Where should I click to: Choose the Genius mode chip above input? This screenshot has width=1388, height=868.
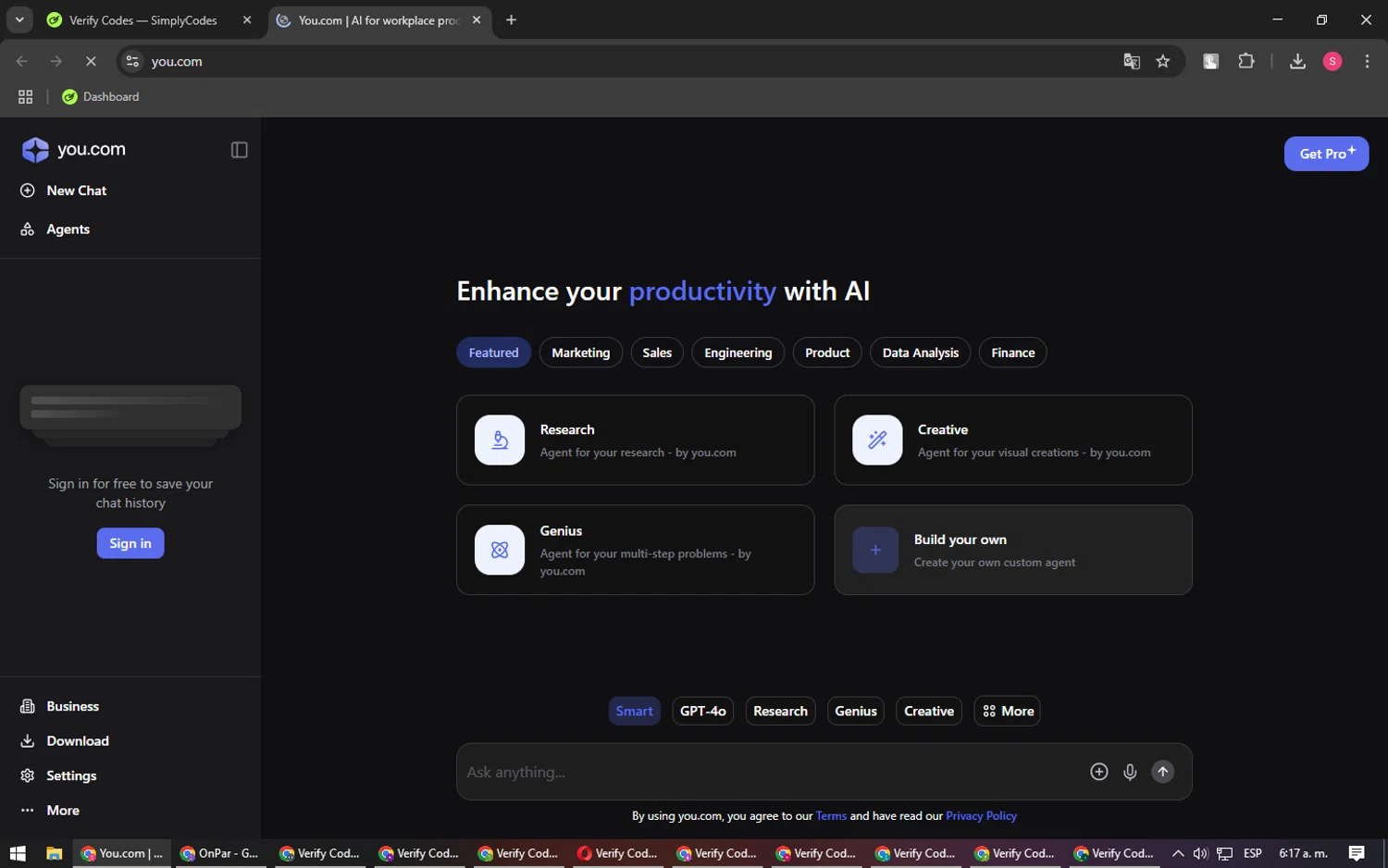pyautogui.click(x=855, y=711)
